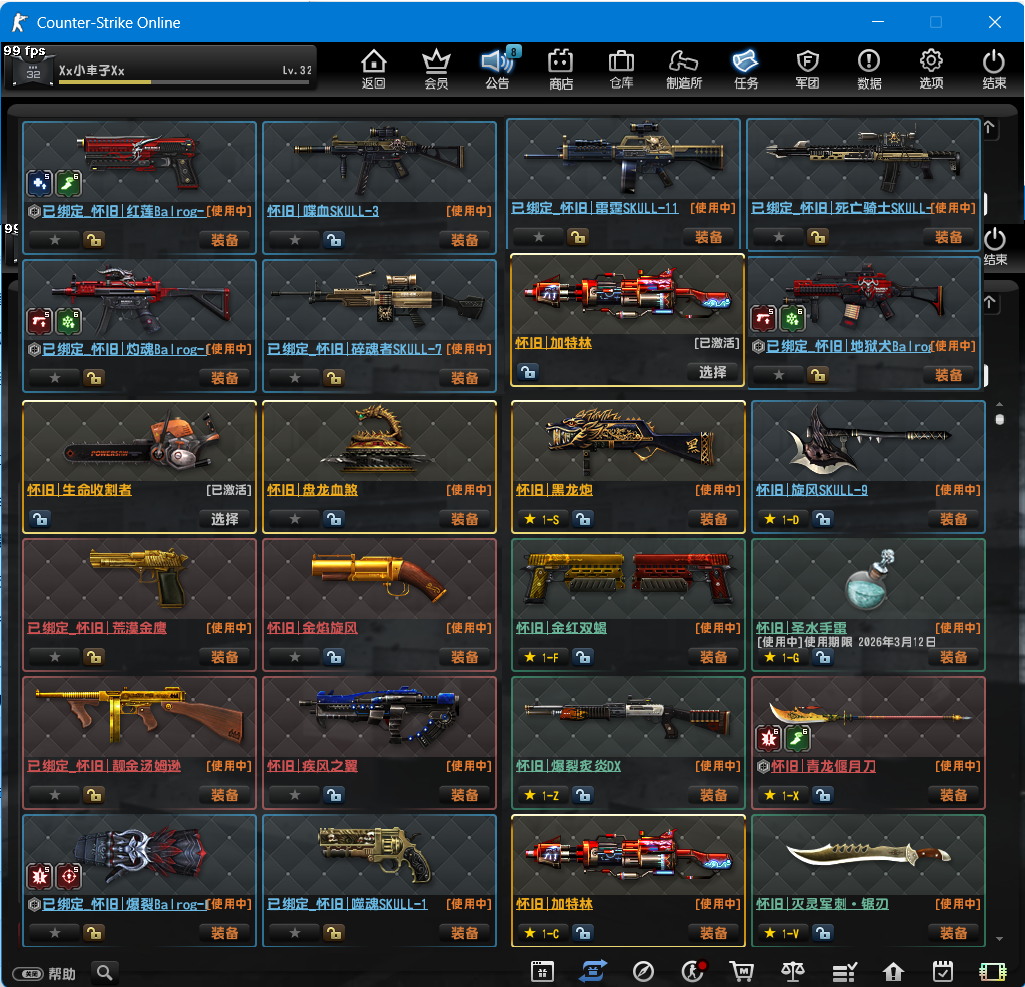Toggle the lock on 荒漠金鹰
1025x987 pixels.
pos(93,658)
